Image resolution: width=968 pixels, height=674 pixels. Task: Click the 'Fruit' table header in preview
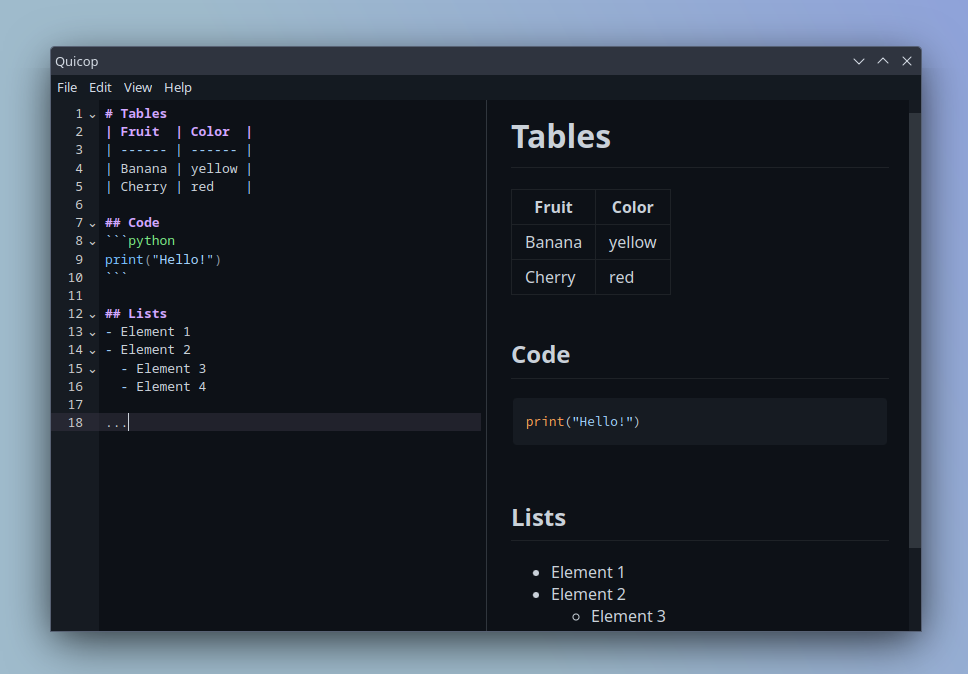(x=553, y=207)
